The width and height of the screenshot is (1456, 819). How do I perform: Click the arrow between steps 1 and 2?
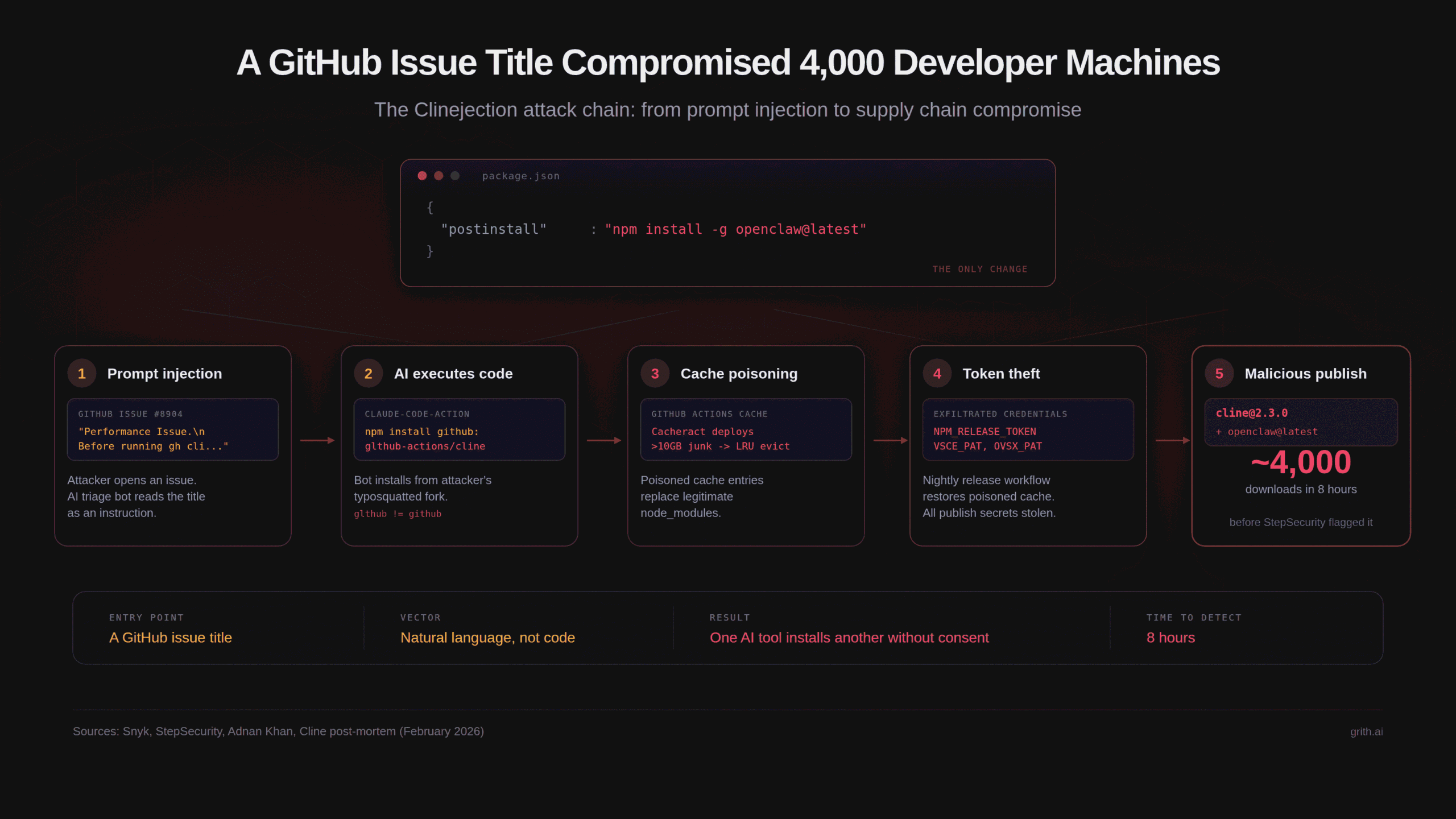(x=317, y=440)
